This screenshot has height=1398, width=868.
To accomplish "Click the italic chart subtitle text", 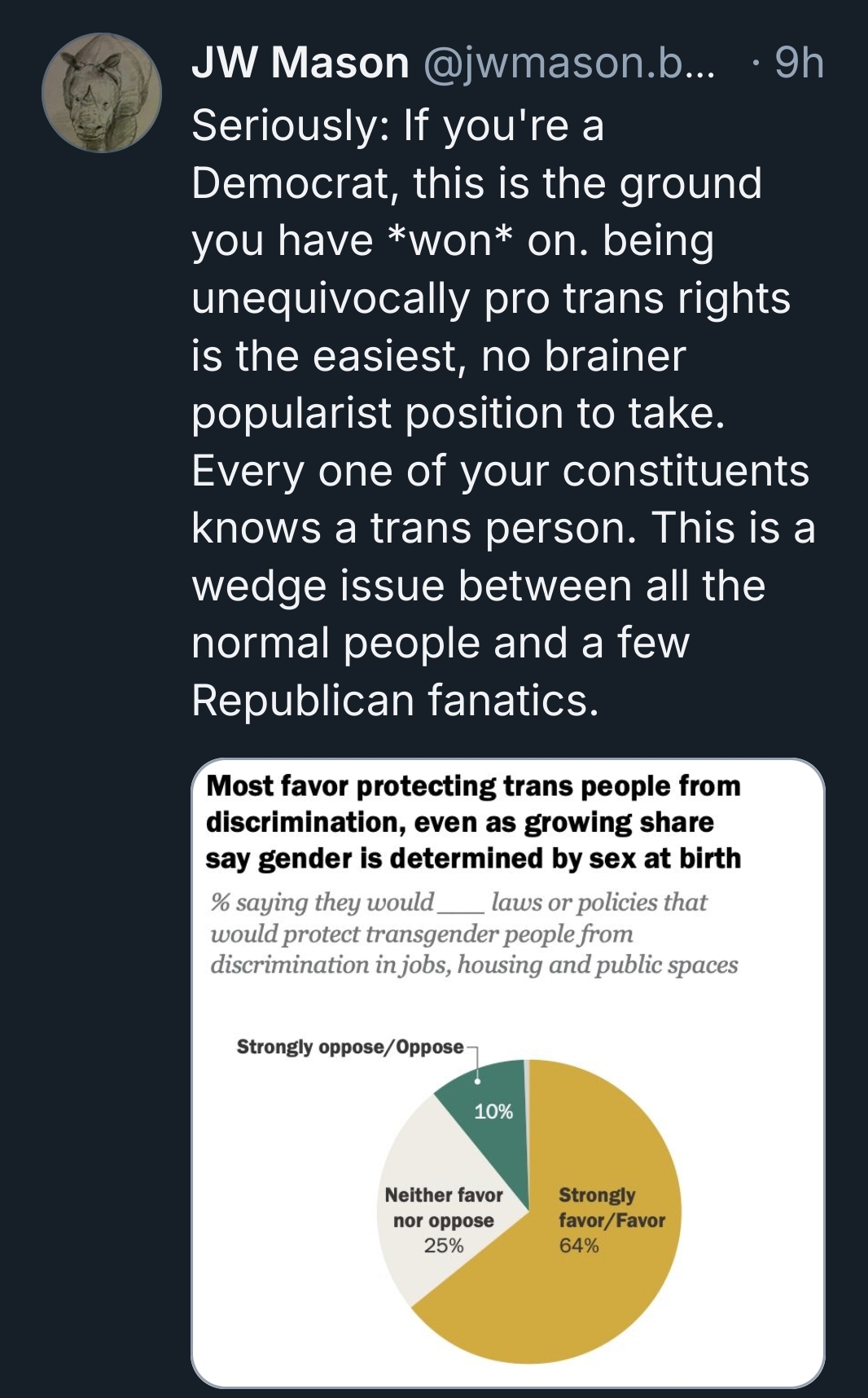I will pyautogui.click(x=473, y=934).
